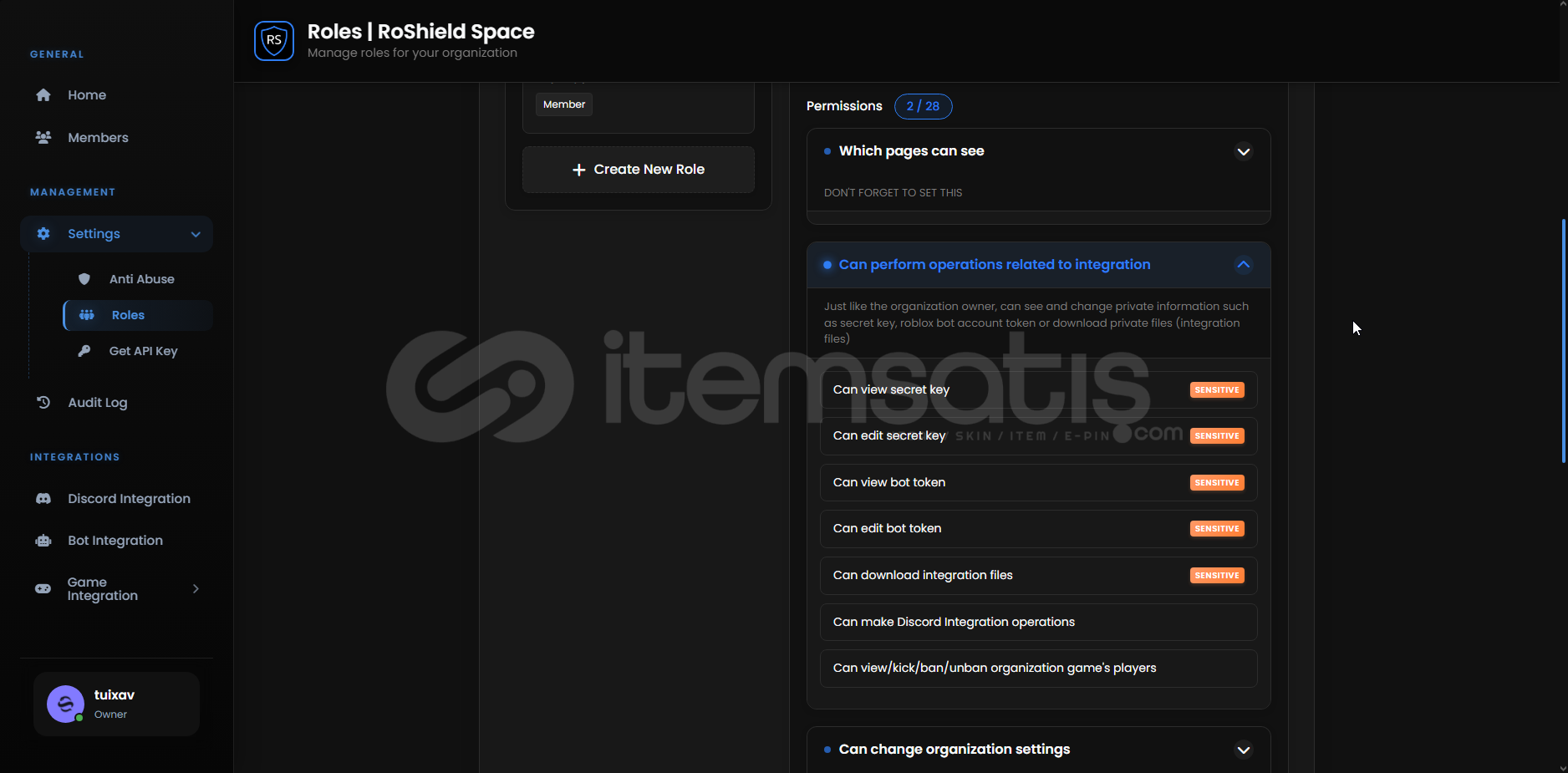Enable Can make Discord Integration operations
The height and width of the screenshot is (773, 1568).
(1038, 623)
